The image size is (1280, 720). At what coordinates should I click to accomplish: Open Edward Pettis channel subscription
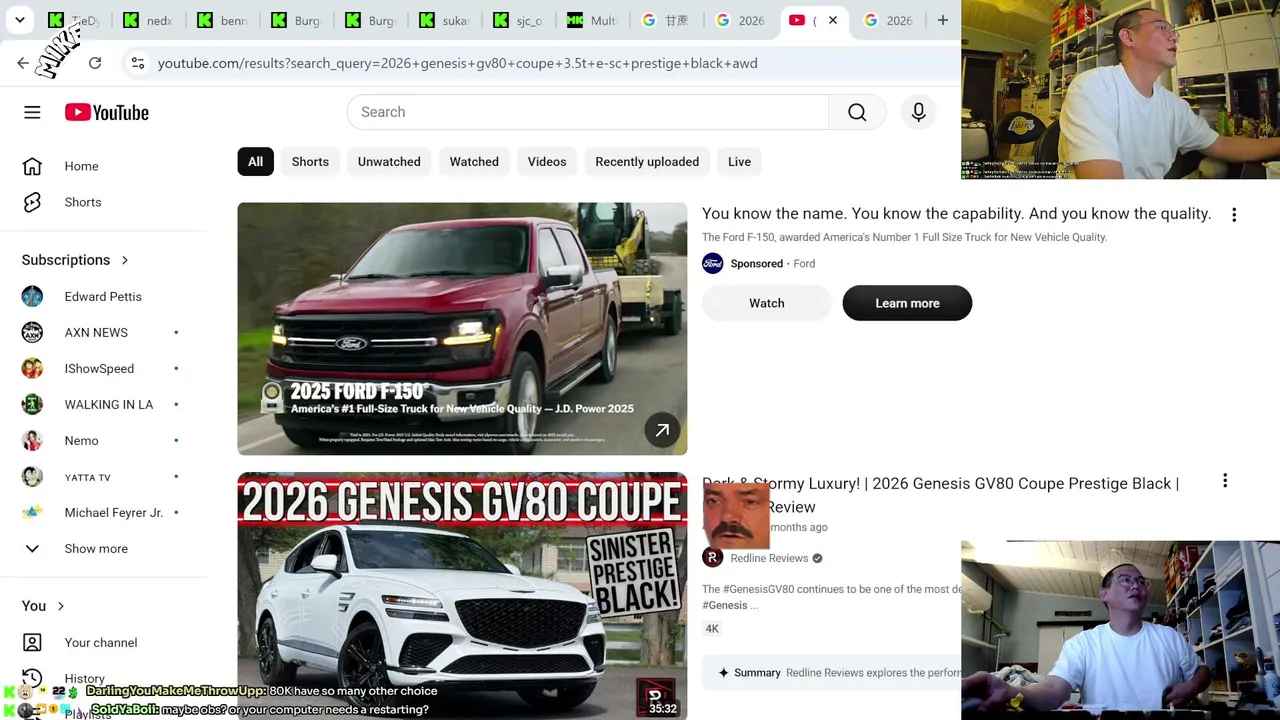(x=103, y=296)
